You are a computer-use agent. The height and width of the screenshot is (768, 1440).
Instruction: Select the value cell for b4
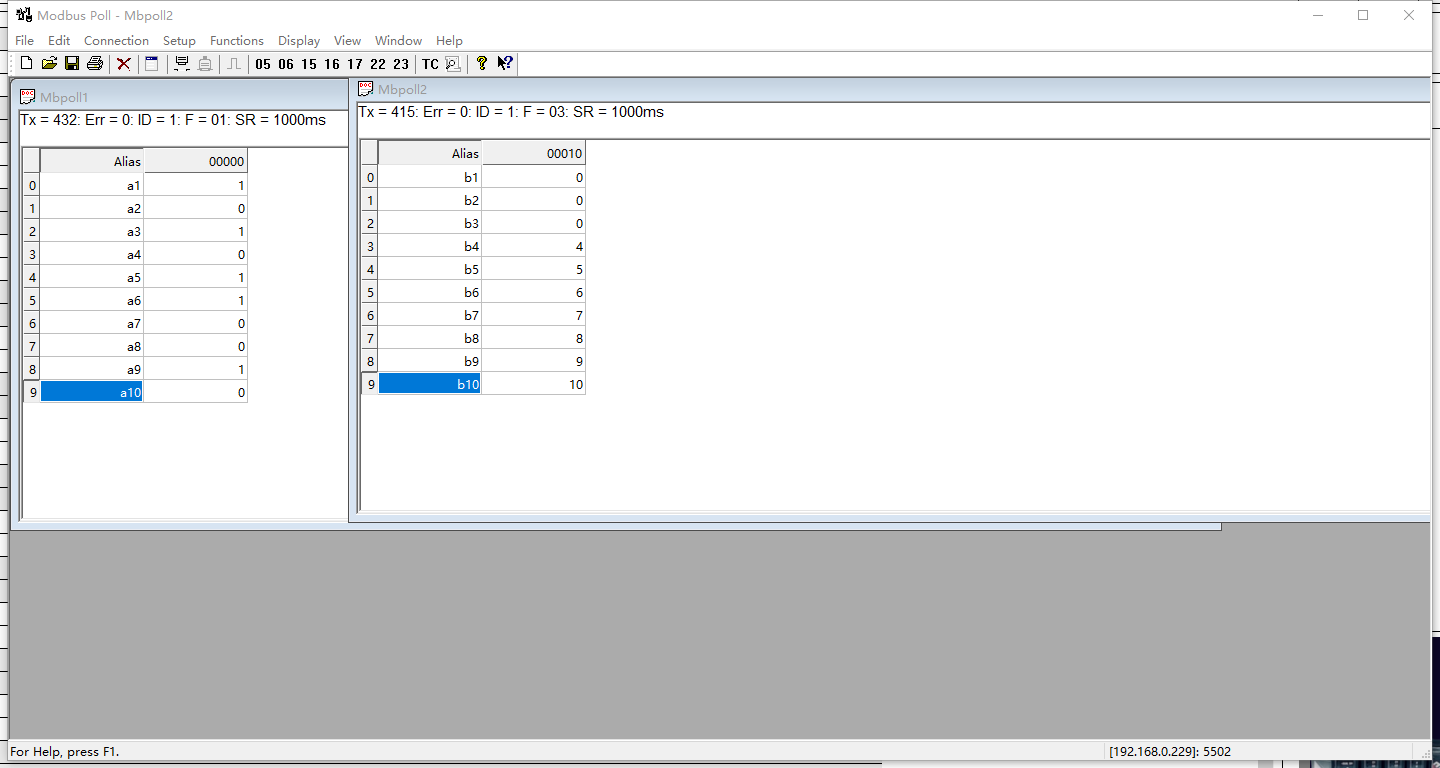point(534,246)
